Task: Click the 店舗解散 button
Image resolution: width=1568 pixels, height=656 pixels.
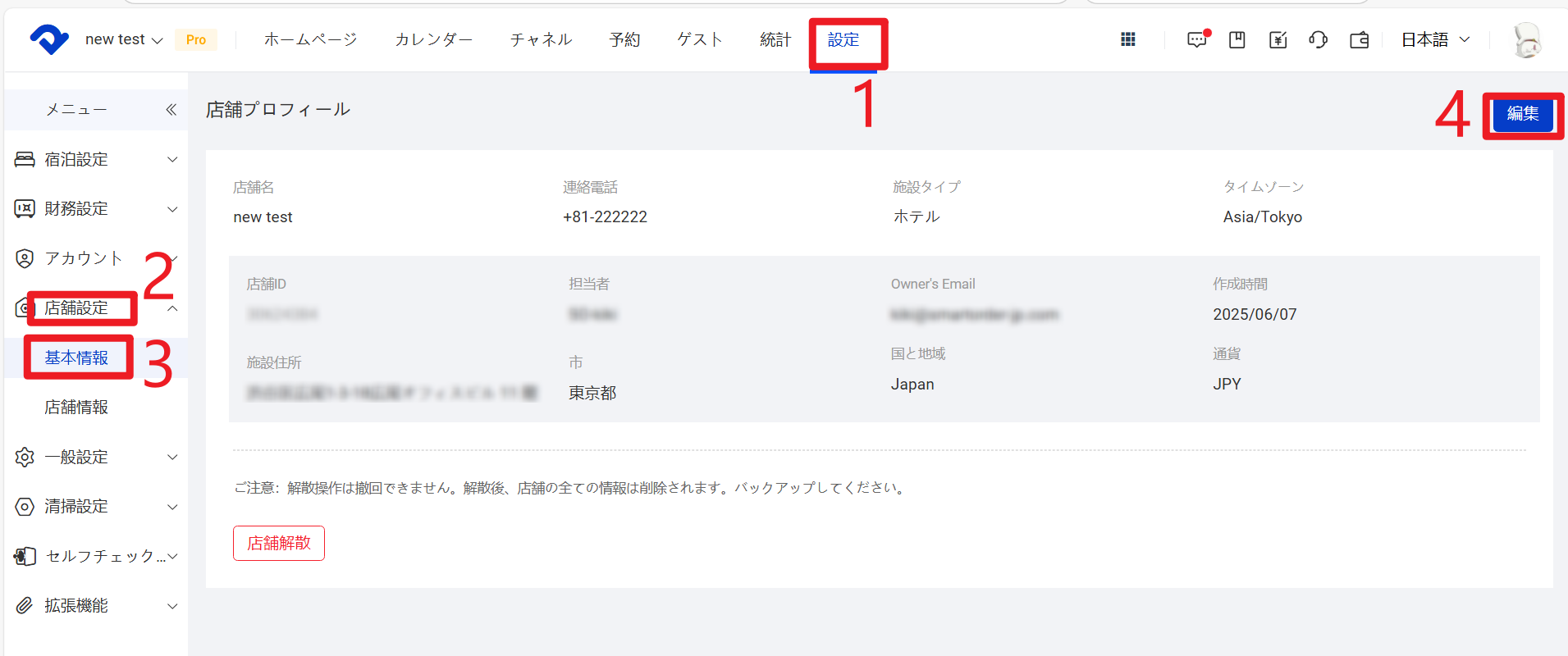Action: pos(279,543)
